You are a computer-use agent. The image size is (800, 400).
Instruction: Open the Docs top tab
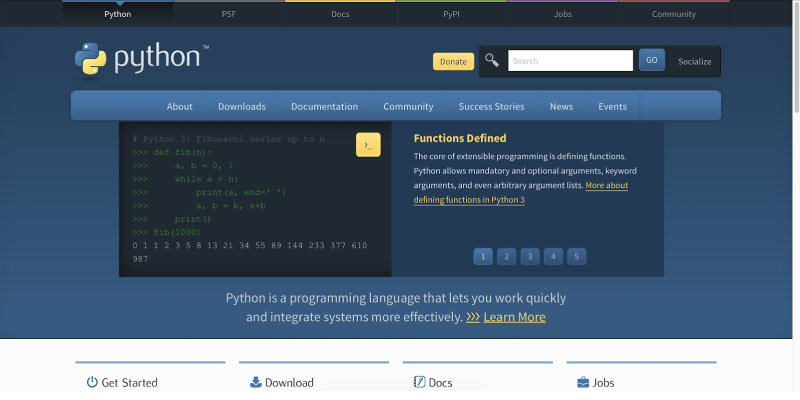(x=340, y=14)
